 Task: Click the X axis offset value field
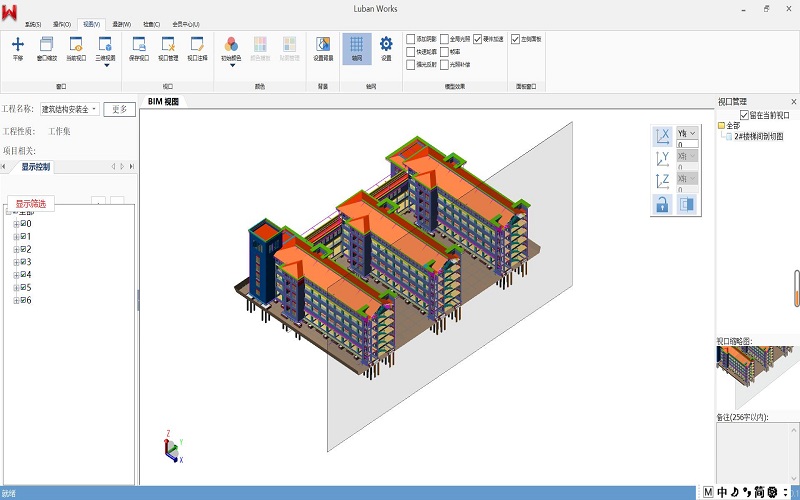coord(687,144)
